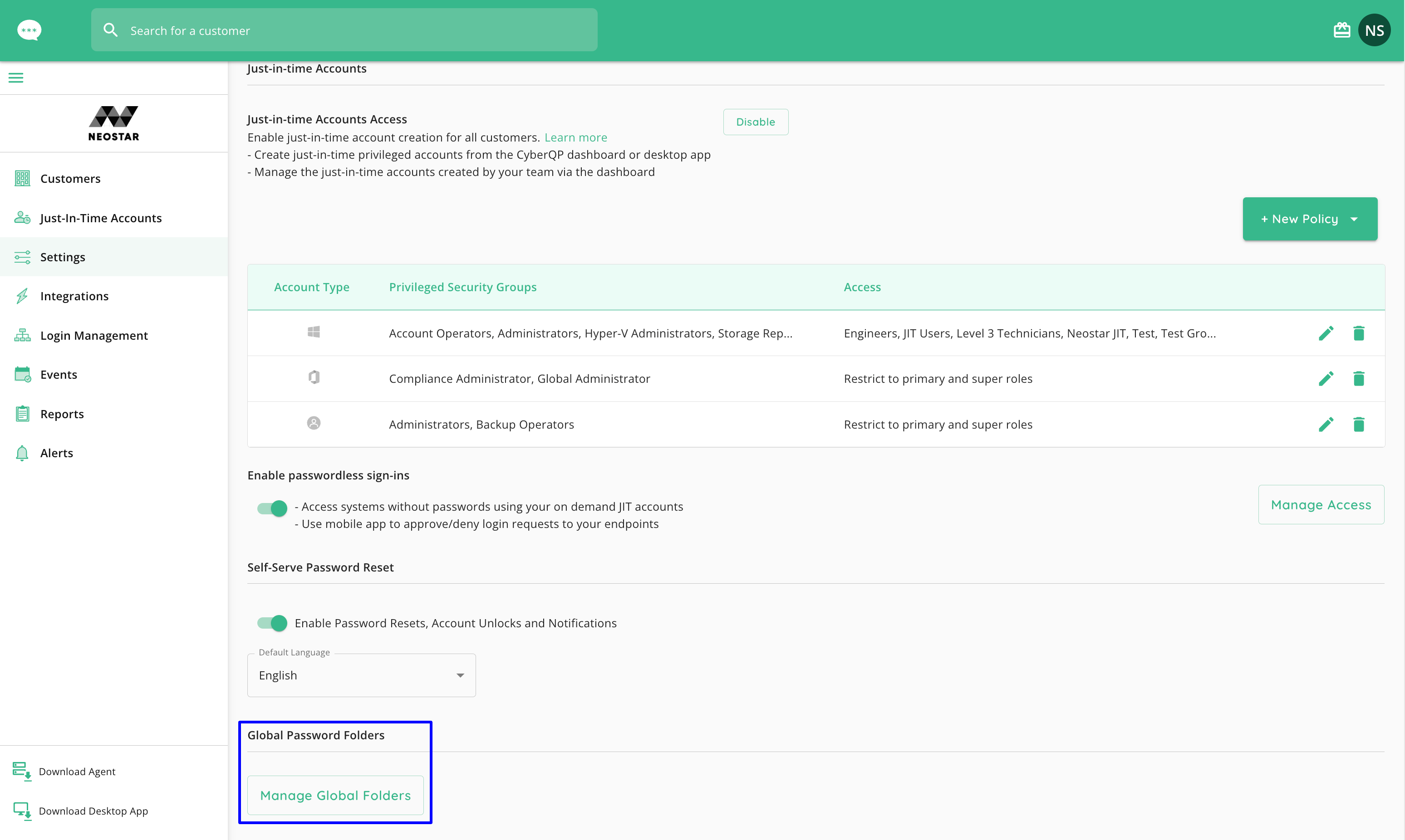Follow the Learn more link
This screenshot has height=840, width=1405.
coord(575,137)
